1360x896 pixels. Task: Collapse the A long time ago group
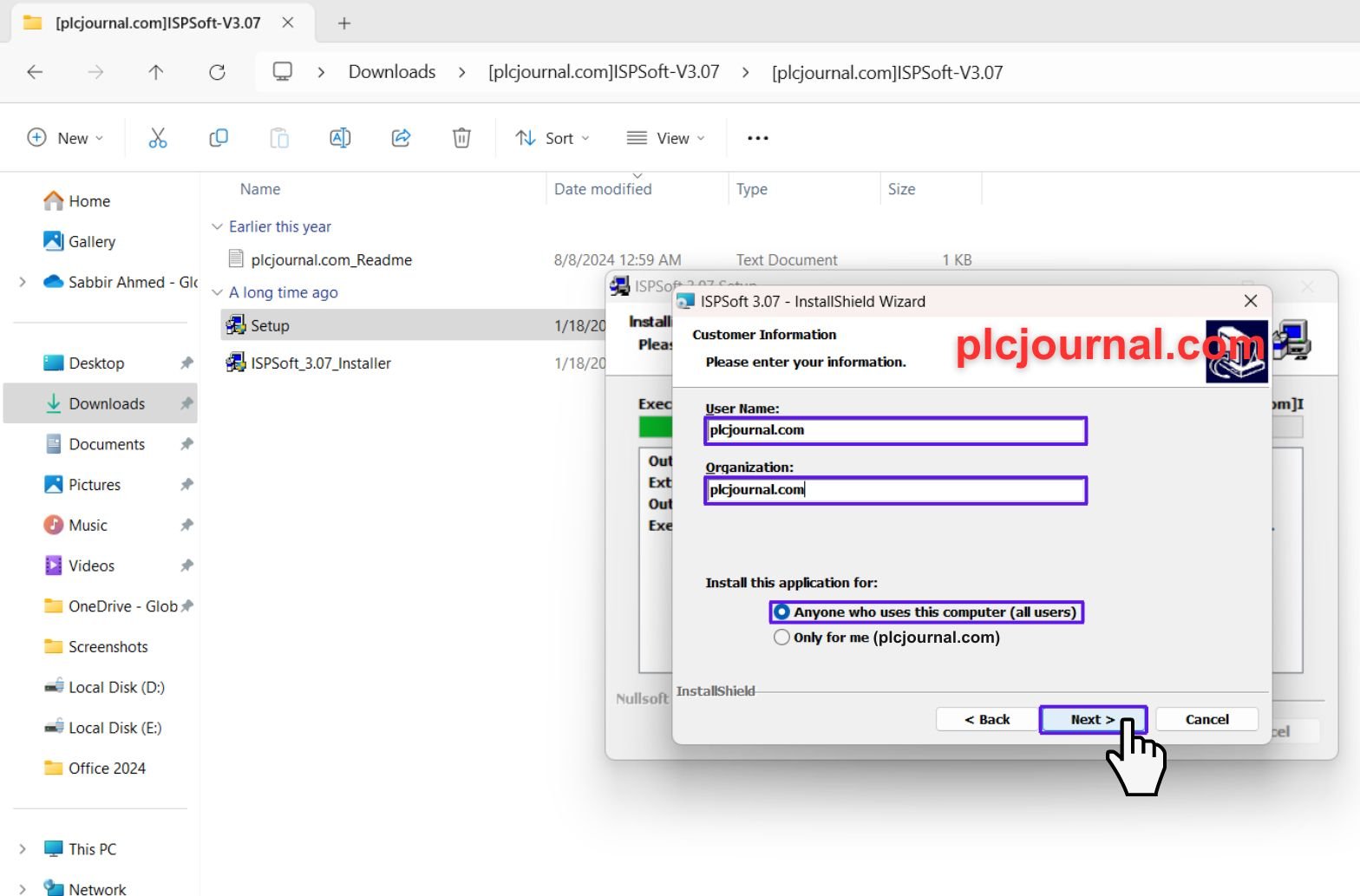point(217,292)
